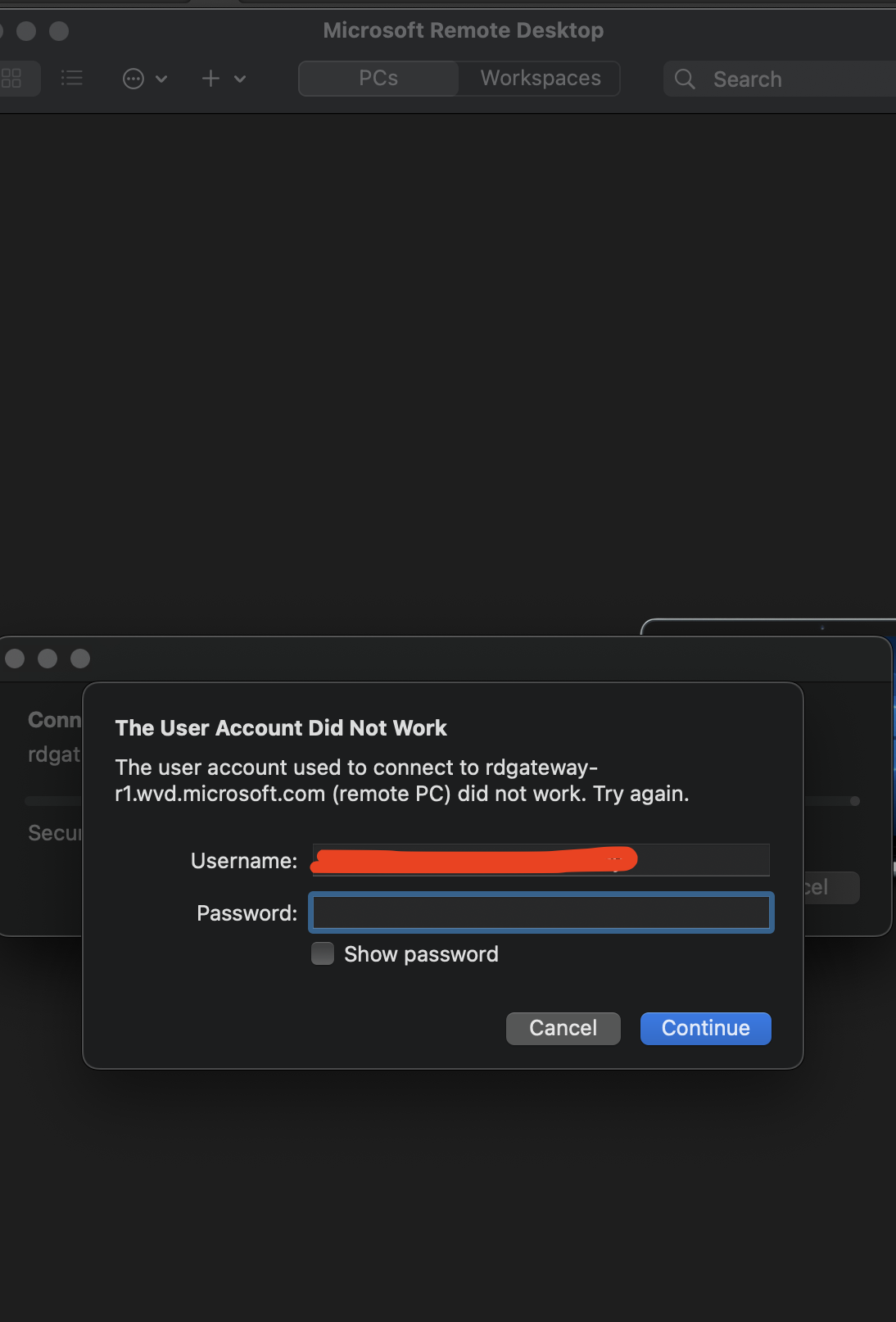This screenshot has height=1322, width=896.
Task: Focus the Search field
Action: point(780,79)
